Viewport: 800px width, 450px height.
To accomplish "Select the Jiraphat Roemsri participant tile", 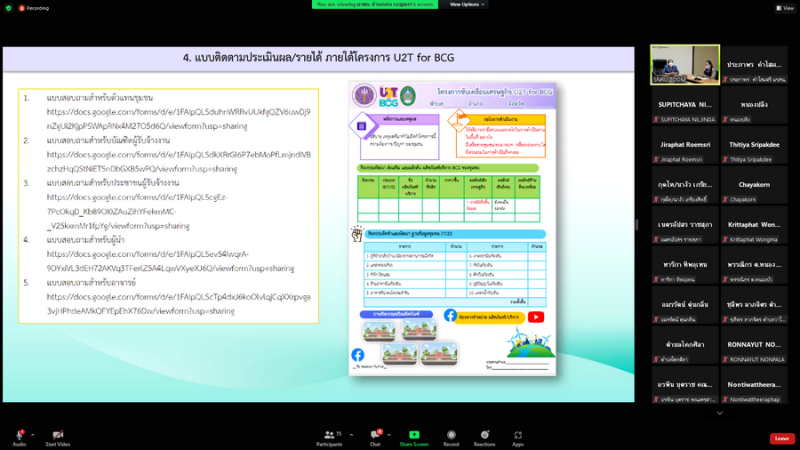I will 685,149.
